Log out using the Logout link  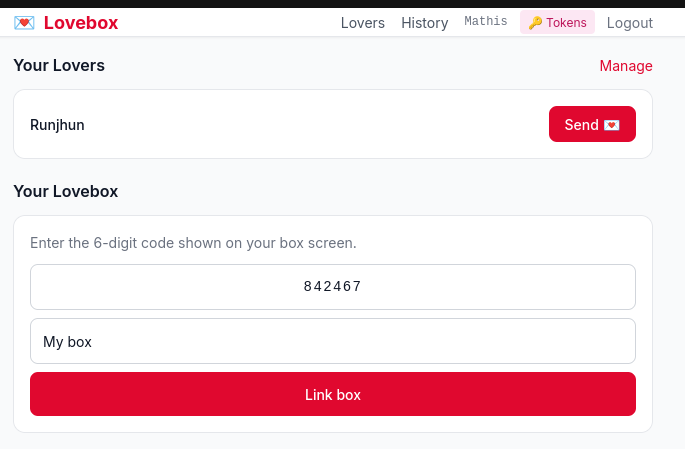pos(630,23)
